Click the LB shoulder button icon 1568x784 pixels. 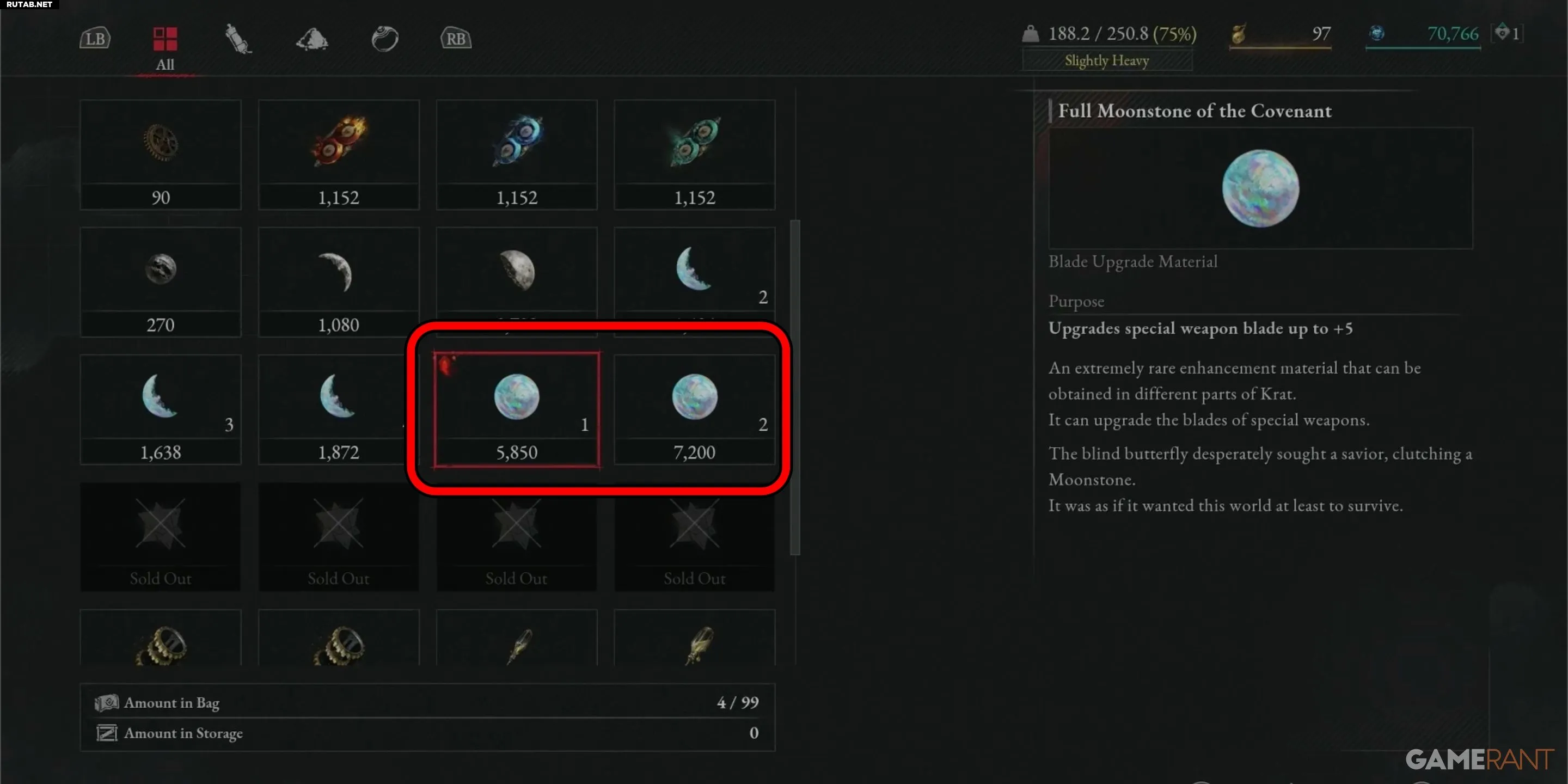[x=95, y=38]
